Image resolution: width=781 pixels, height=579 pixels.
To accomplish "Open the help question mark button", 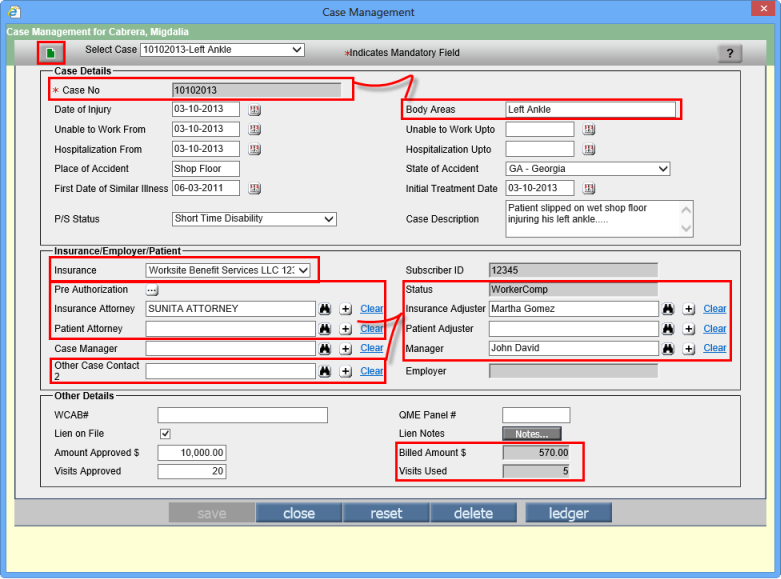I will (x=730, y=53).
